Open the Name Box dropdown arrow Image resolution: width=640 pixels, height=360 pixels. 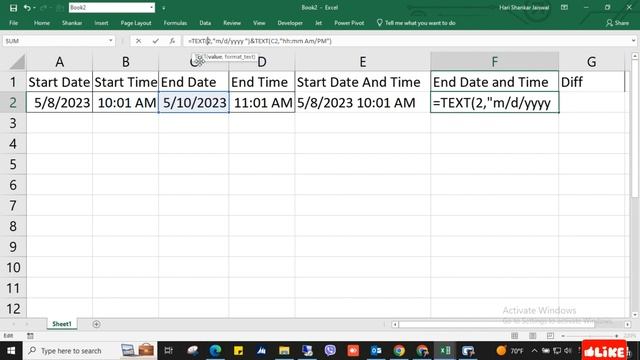tap(111, 41)
